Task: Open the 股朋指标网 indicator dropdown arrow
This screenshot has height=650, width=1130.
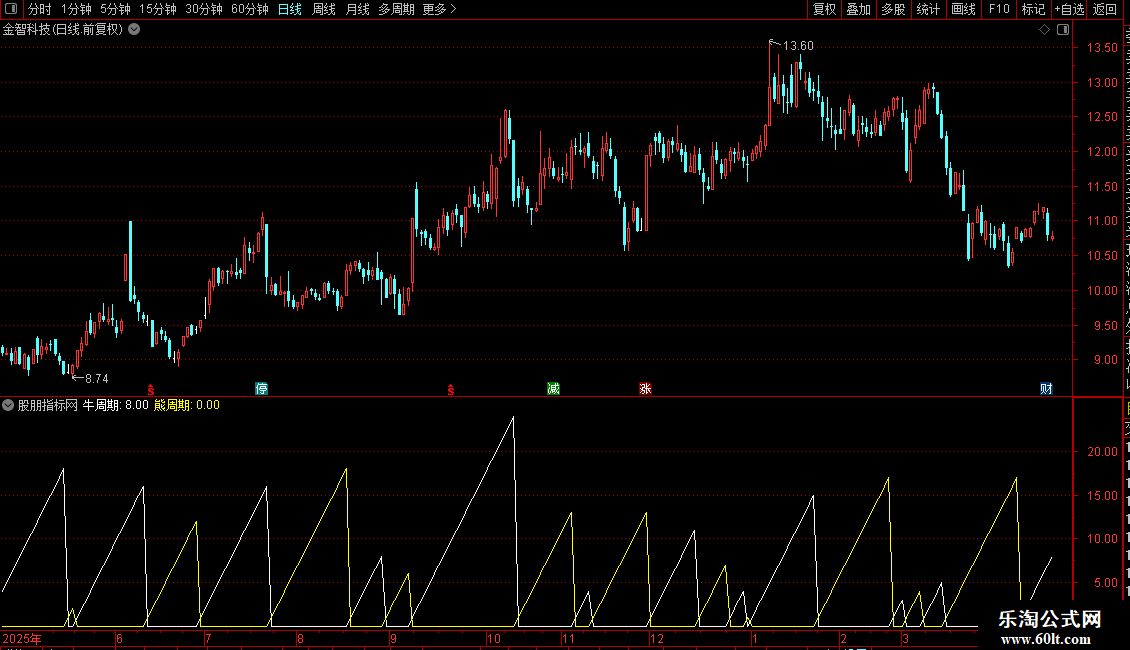Action: pyautogui.click(x=8, y=405)
